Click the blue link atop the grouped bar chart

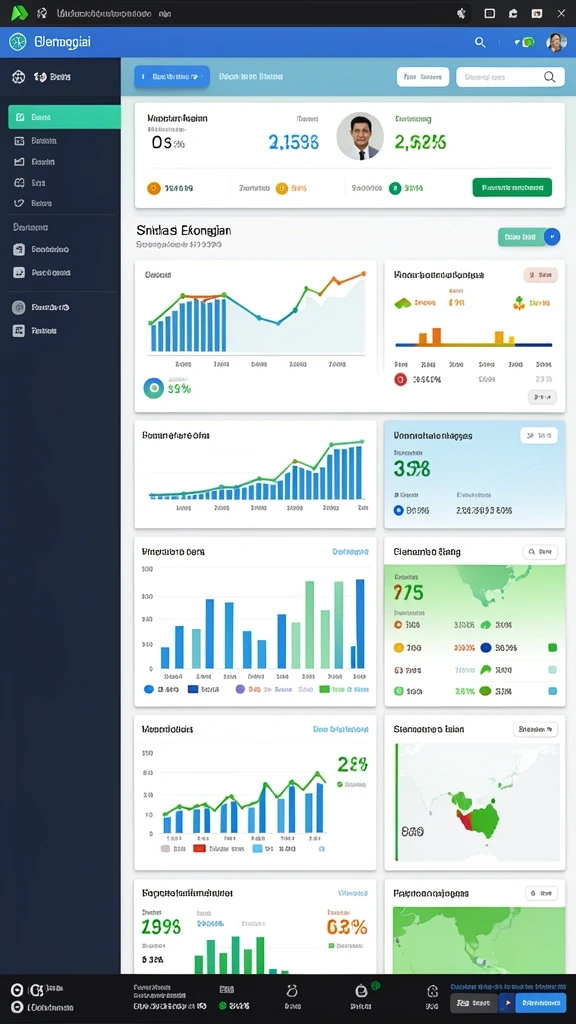click(351, 552)
